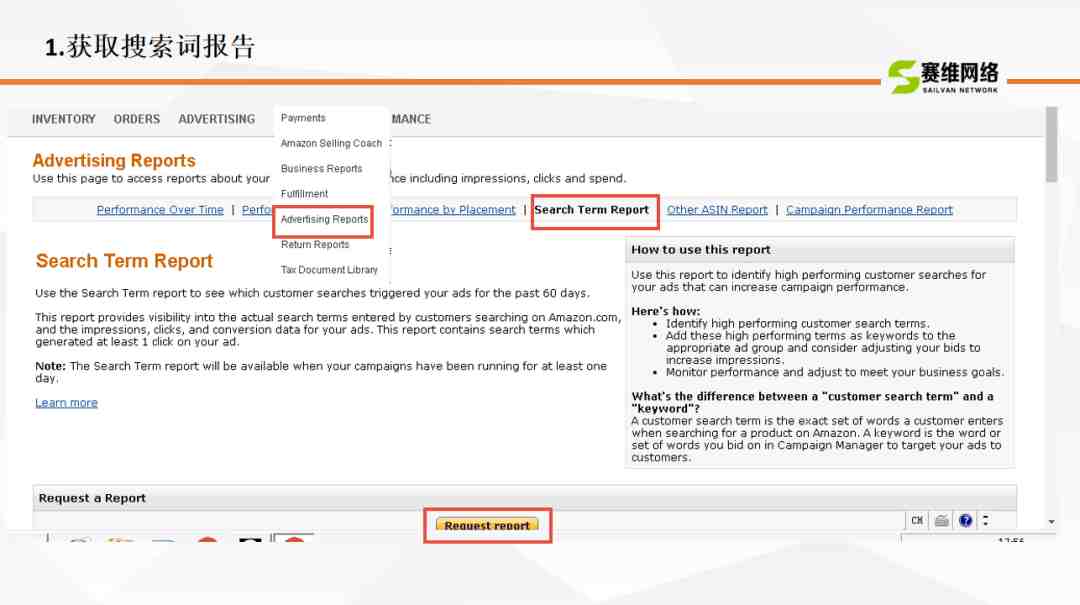Screen dimensions: 1080x605
Task: Open the Performance Over Time report link
Action: click(160, 210)
